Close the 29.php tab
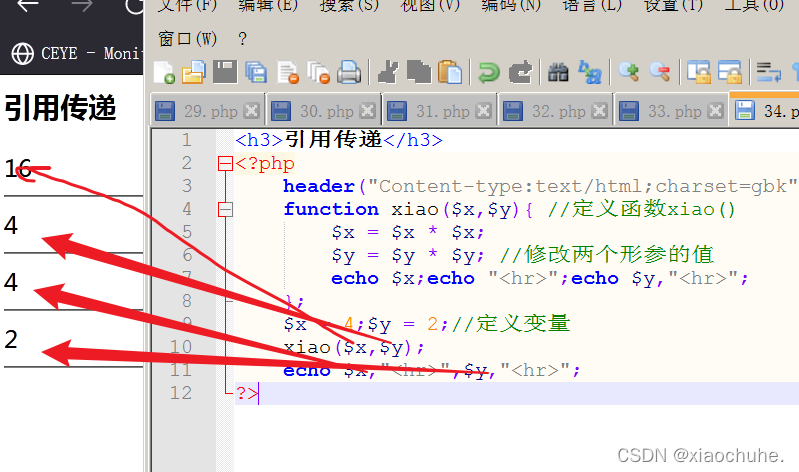The width and height of the screenshot is (799, 472). point(251,111)
